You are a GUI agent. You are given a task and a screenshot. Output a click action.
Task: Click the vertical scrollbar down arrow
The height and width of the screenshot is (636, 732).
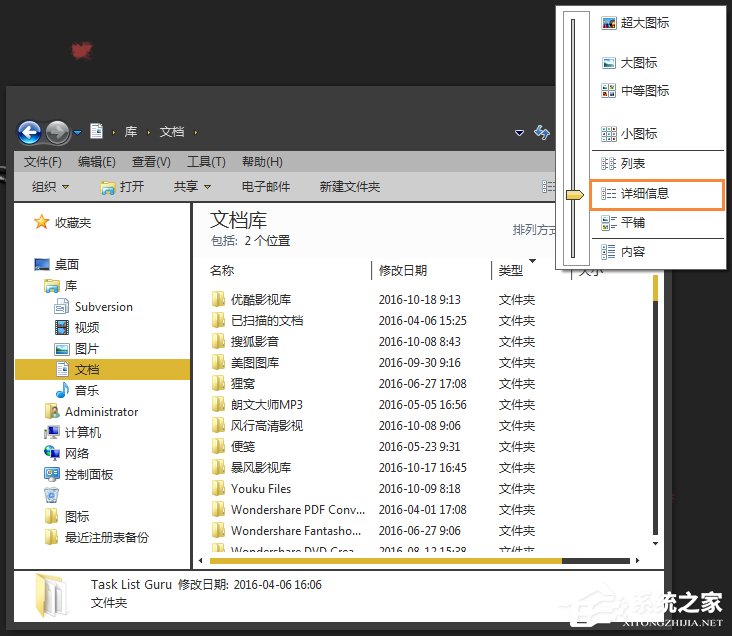pos(655,544)
